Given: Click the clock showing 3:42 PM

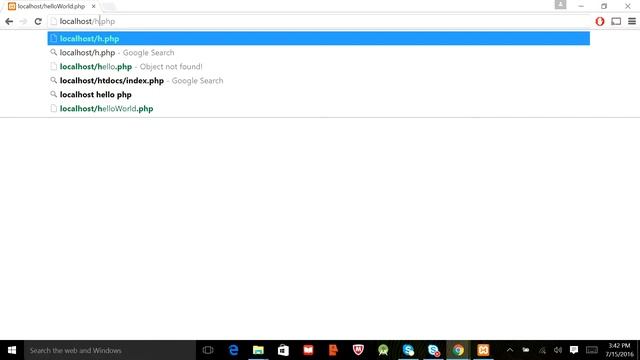Looking at the screenshot, I should [620, 350].
